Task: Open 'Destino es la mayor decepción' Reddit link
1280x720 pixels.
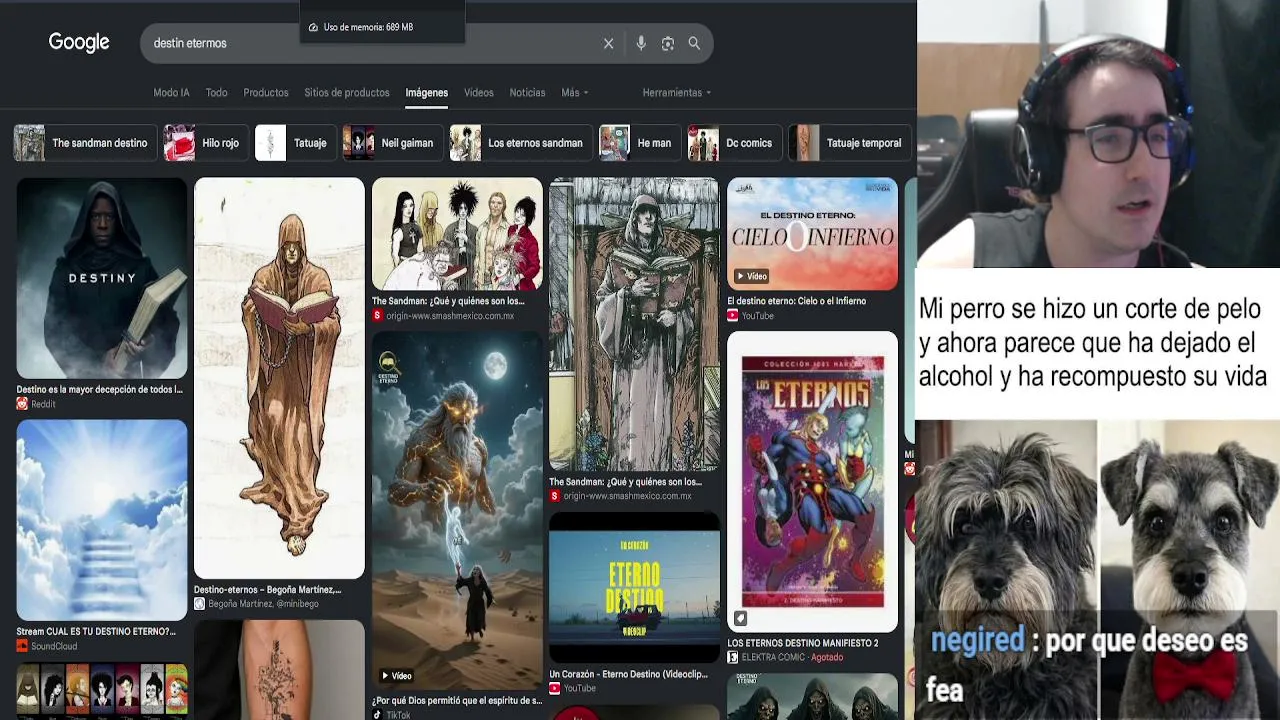Action: pos(99,390)
